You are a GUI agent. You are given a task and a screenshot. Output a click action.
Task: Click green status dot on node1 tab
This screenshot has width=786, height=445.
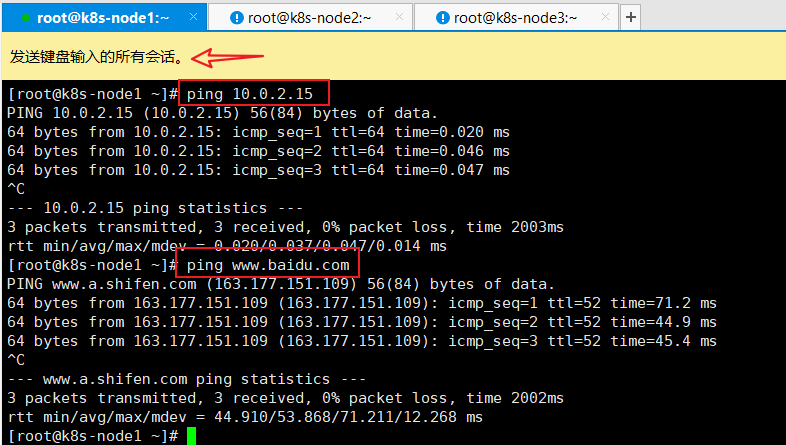26,18
